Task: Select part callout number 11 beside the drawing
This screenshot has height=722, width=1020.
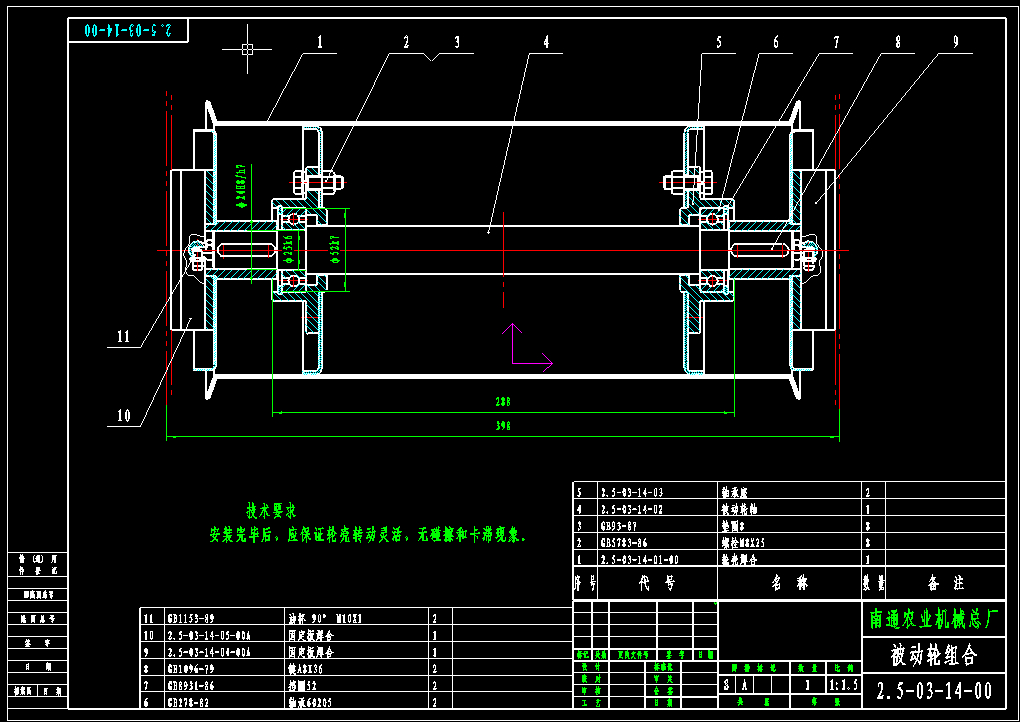Action: (x=124, y=337)
